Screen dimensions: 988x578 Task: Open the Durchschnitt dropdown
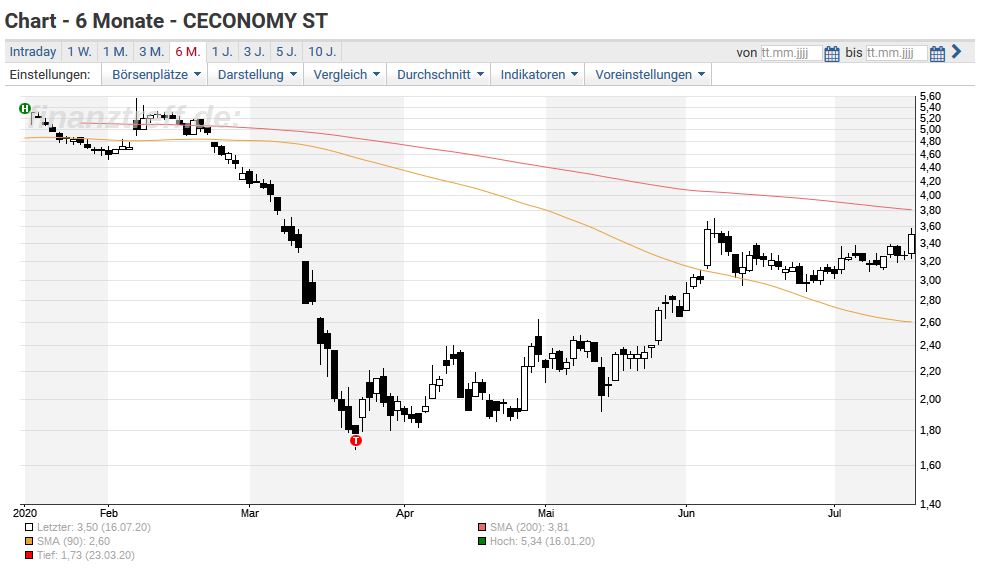coord(440,74)
